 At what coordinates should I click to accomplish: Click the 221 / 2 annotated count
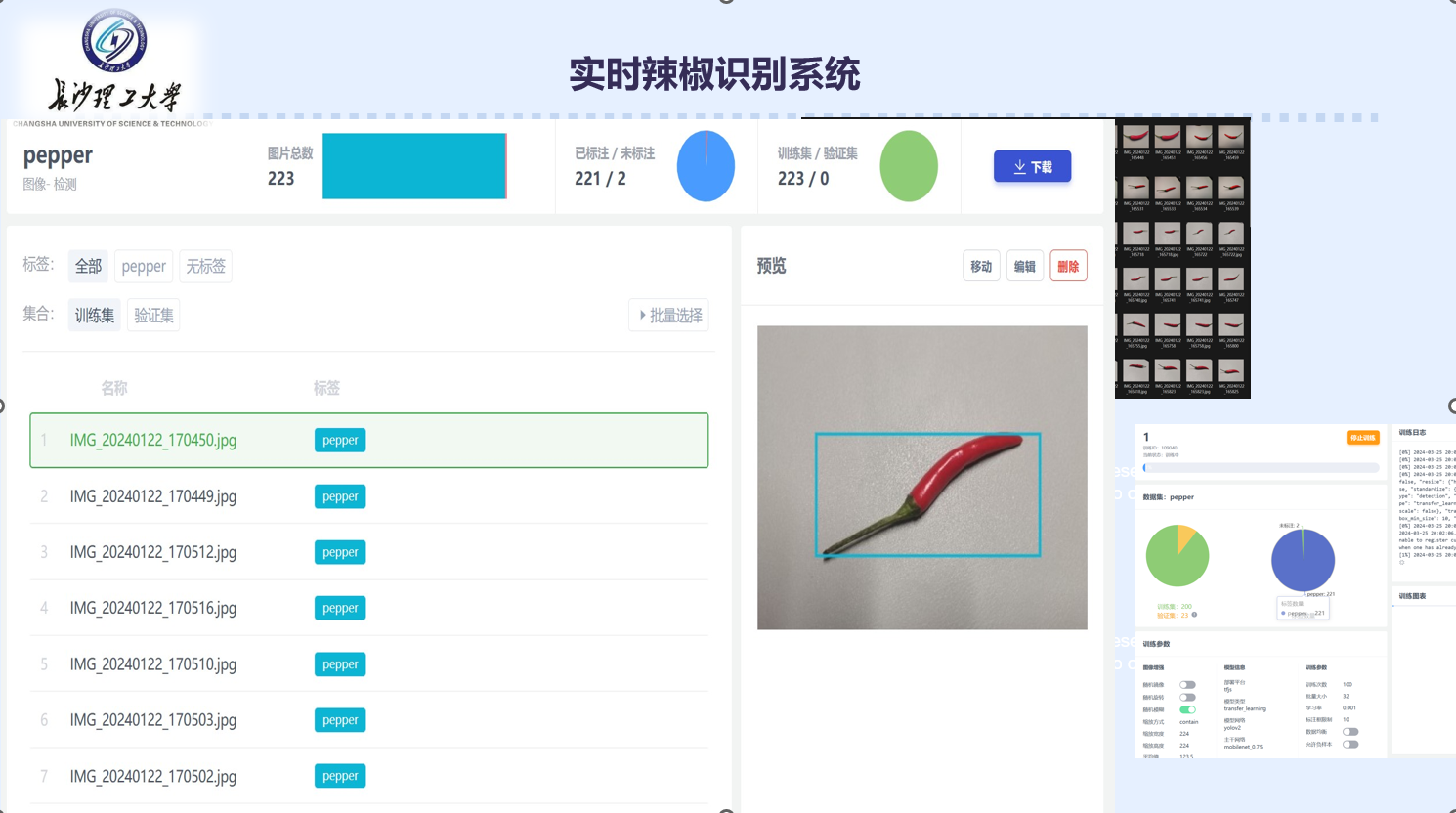(x=600, y=179)
